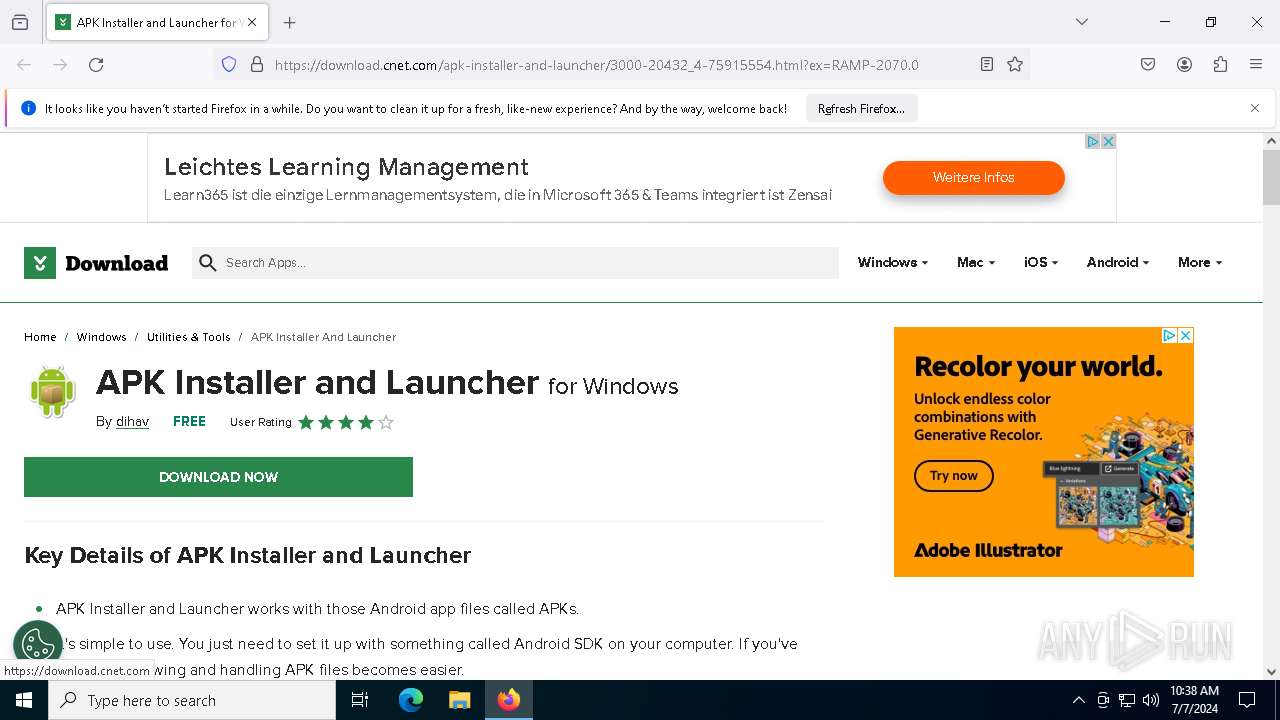Go back to the previous page

(24, 65)
